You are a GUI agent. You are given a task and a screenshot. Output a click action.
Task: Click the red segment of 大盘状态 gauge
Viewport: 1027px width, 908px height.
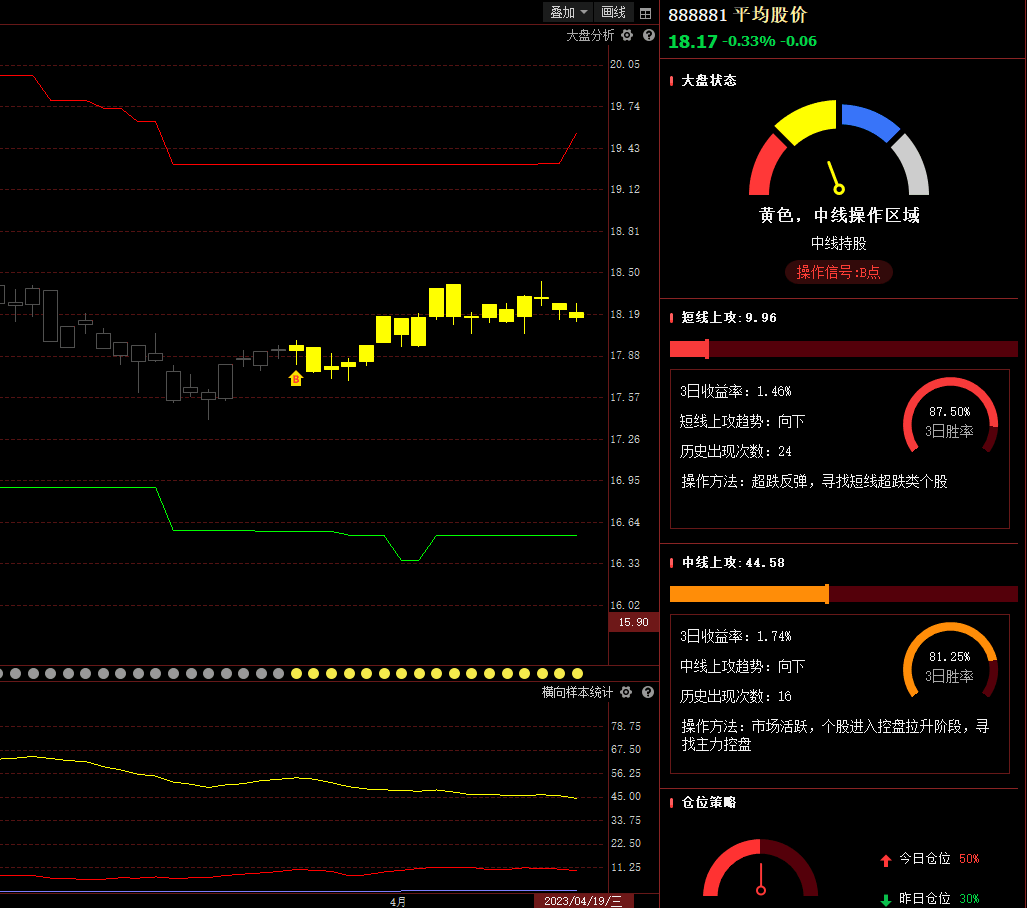[766, 166]
